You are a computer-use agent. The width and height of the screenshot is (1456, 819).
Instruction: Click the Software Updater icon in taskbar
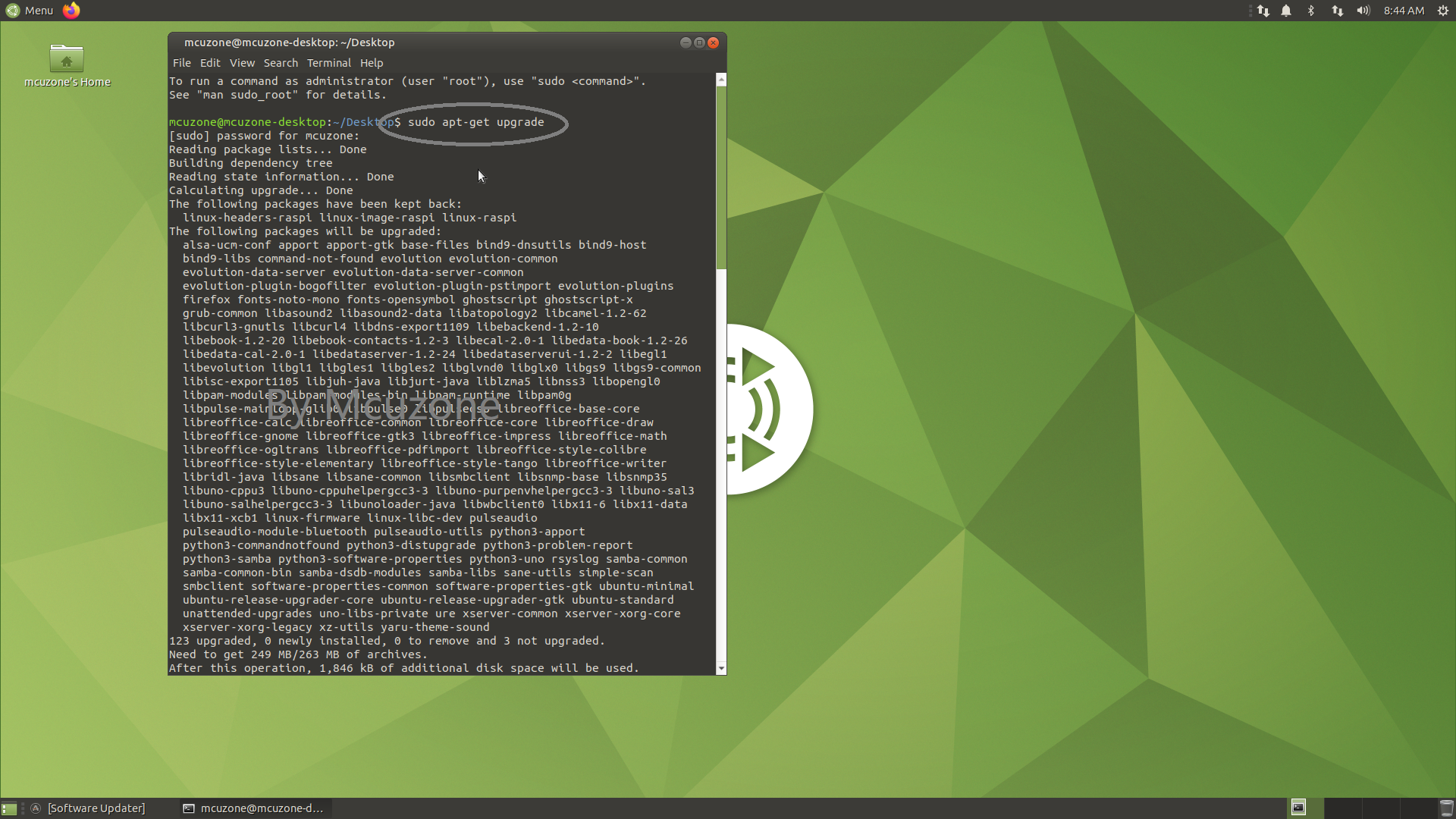[x=36, y=808]
